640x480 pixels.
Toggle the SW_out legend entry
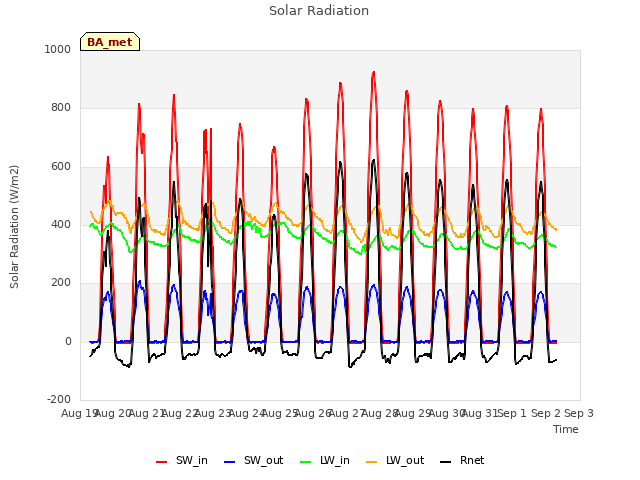point(253,461)
